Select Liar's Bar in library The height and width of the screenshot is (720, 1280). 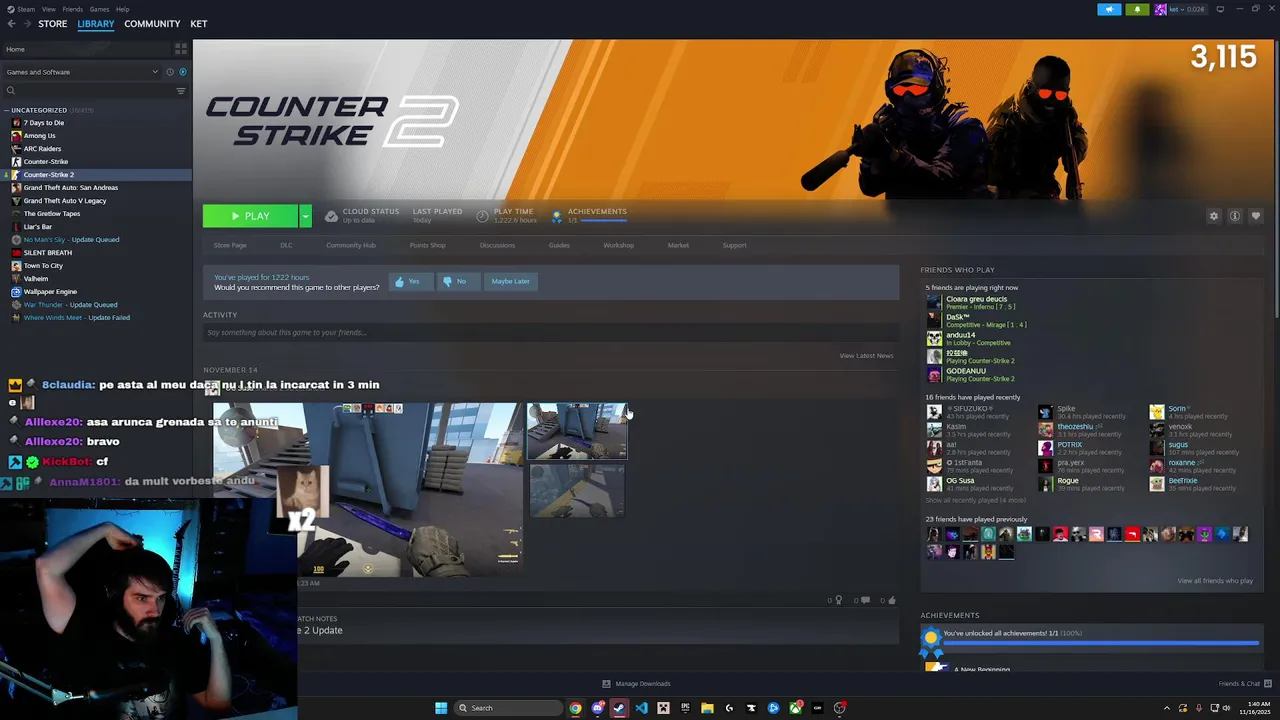[x=37, y=227]
